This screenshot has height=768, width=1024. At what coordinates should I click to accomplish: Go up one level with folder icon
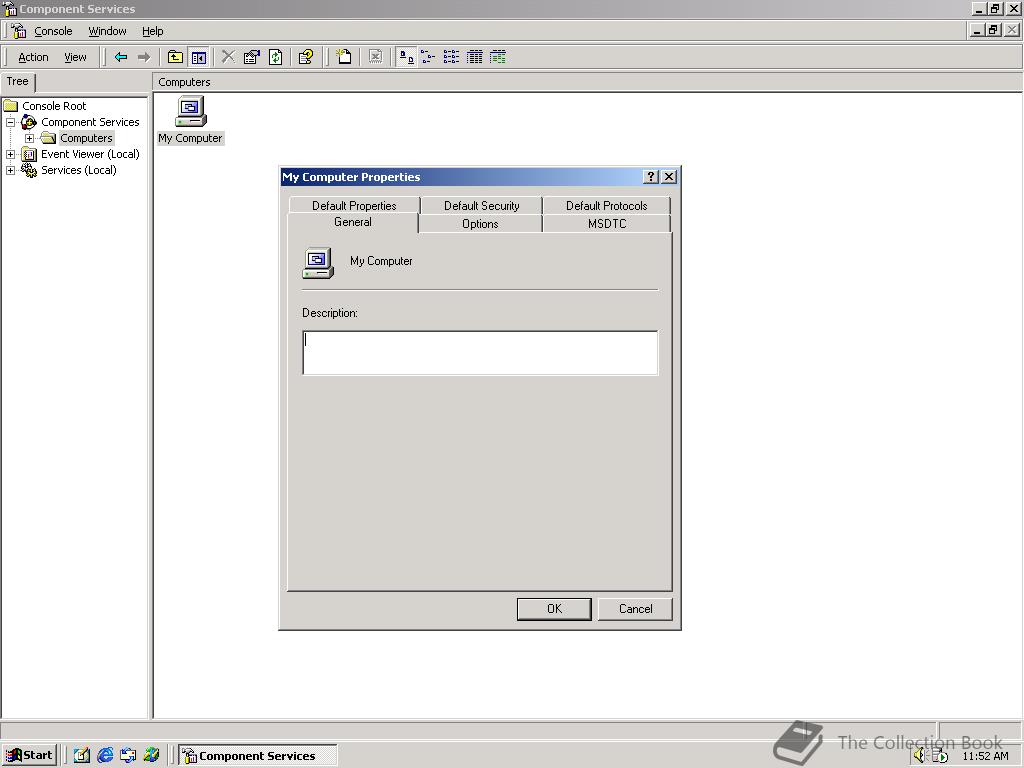pyautogui.click(x=175, y=57)
